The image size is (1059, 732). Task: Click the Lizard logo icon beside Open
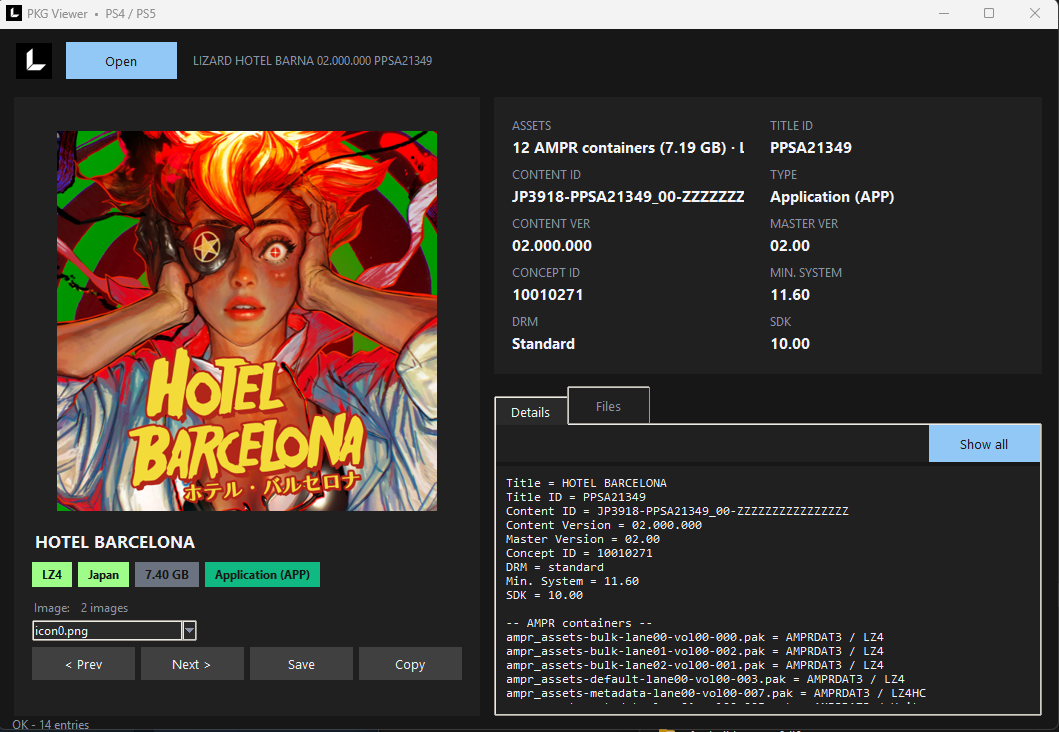click(x=34, y=61)
